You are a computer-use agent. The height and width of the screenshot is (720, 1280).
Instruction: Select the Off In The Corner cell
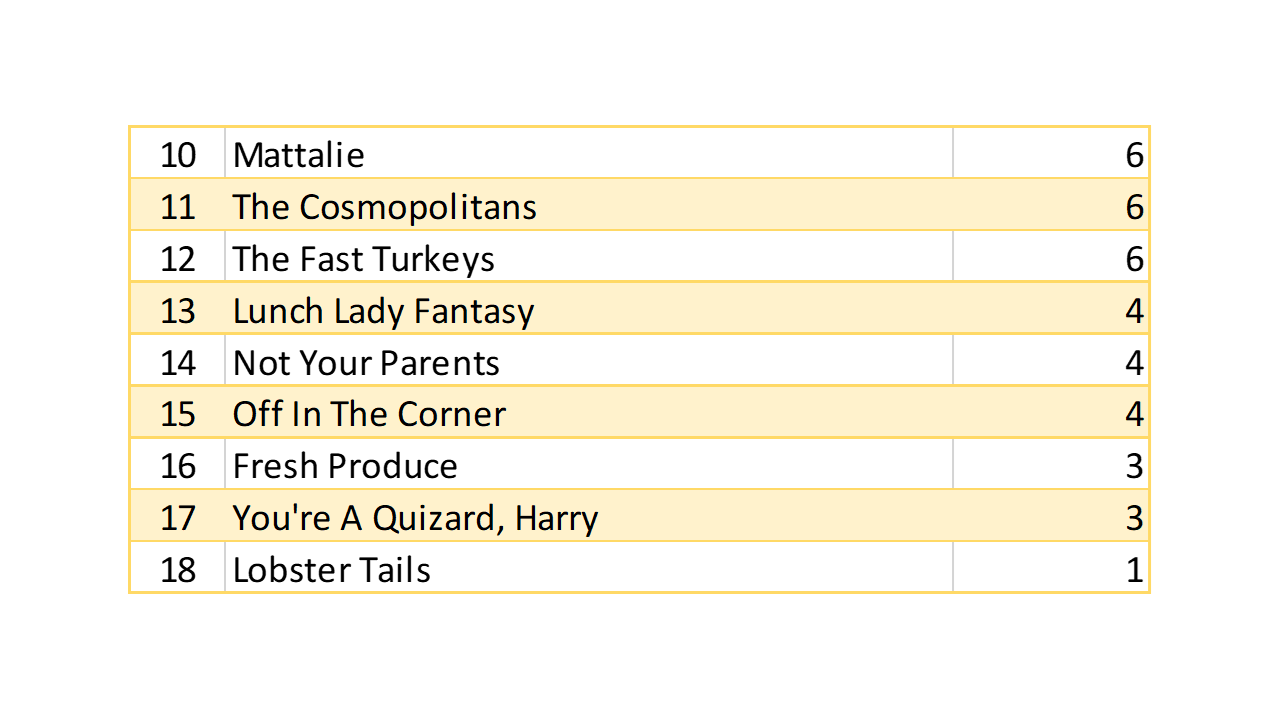coord(369,415)
